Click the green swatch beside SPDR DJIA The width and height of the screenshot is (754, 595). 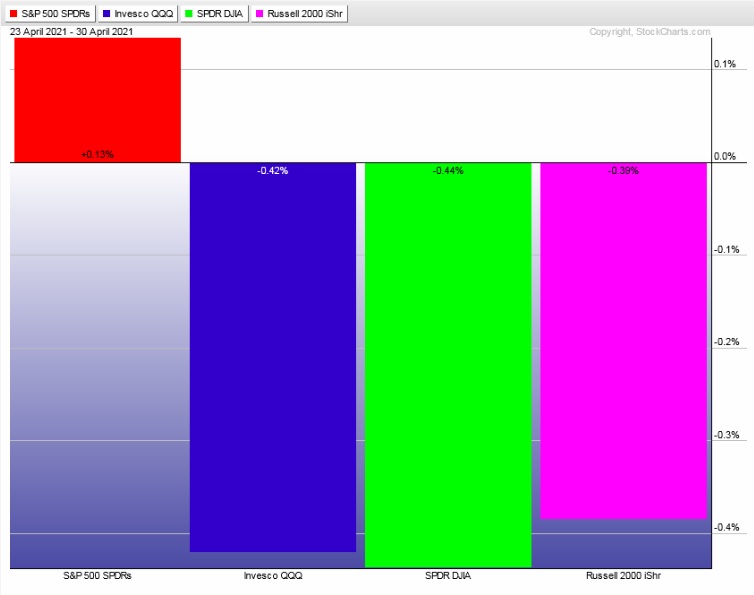pos(189,13)
